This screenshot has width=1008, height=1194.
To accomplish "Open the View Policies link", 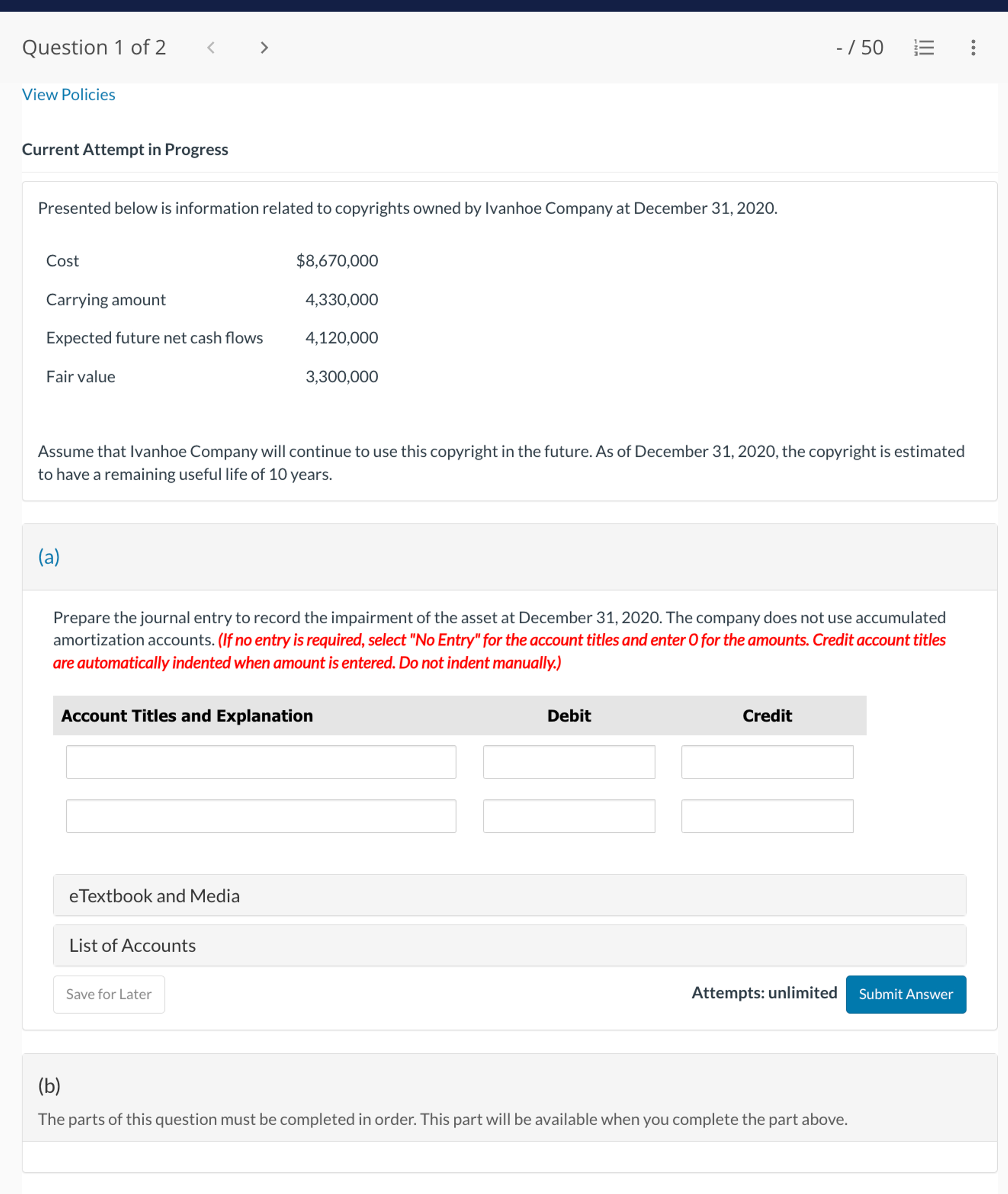I will 68,94.
